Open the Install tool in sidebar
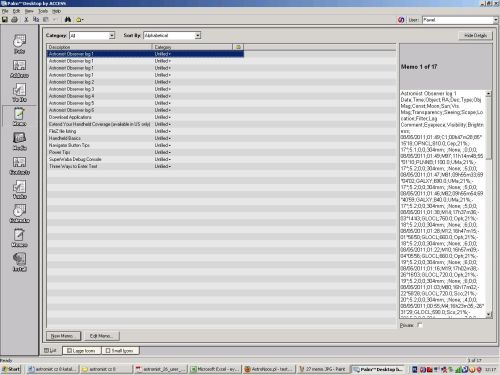Screen dimensions: 500x375 pyautogui.click(x=19, y=262)
